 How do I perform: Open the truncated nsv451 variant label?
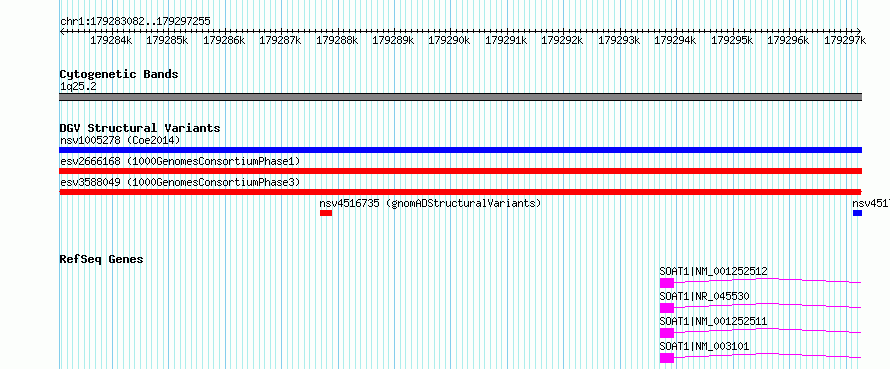(871, 203)
